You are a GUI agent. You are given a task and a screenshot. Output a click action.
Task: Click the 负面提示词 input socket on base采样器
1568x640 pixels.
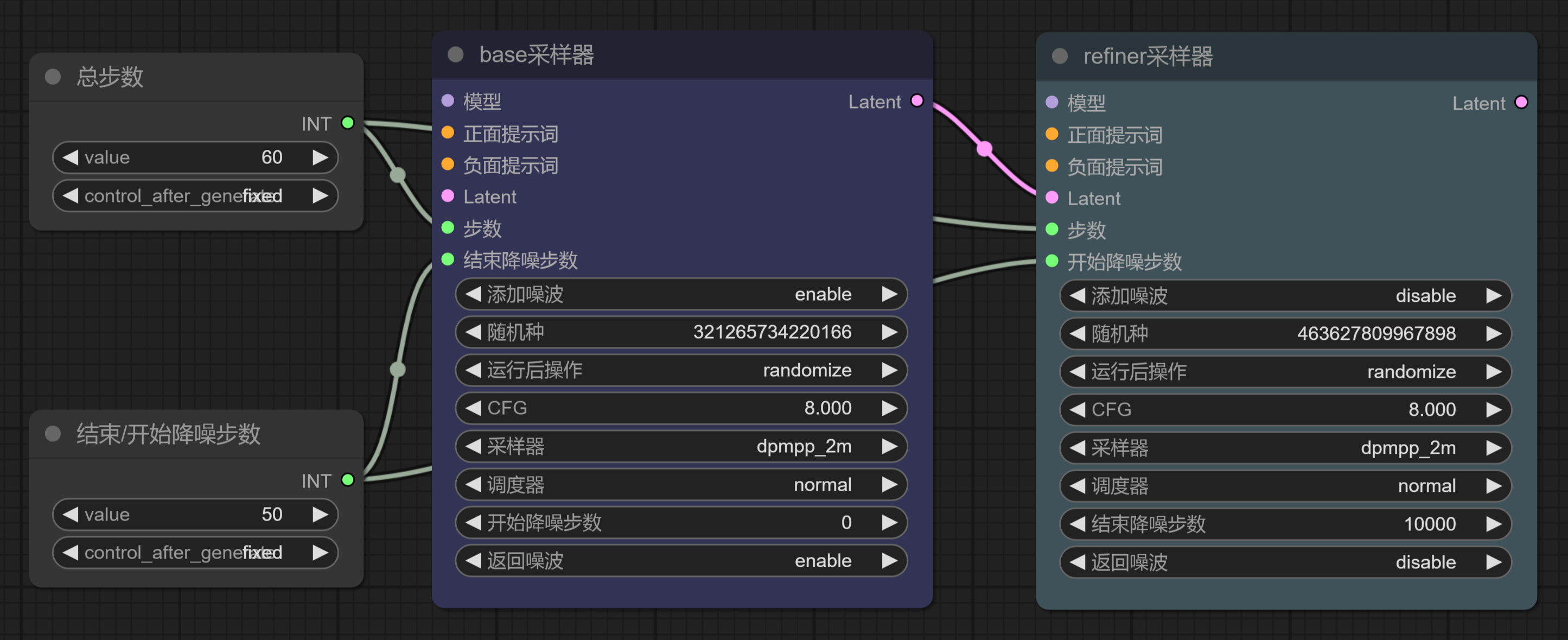coord(448,164)
